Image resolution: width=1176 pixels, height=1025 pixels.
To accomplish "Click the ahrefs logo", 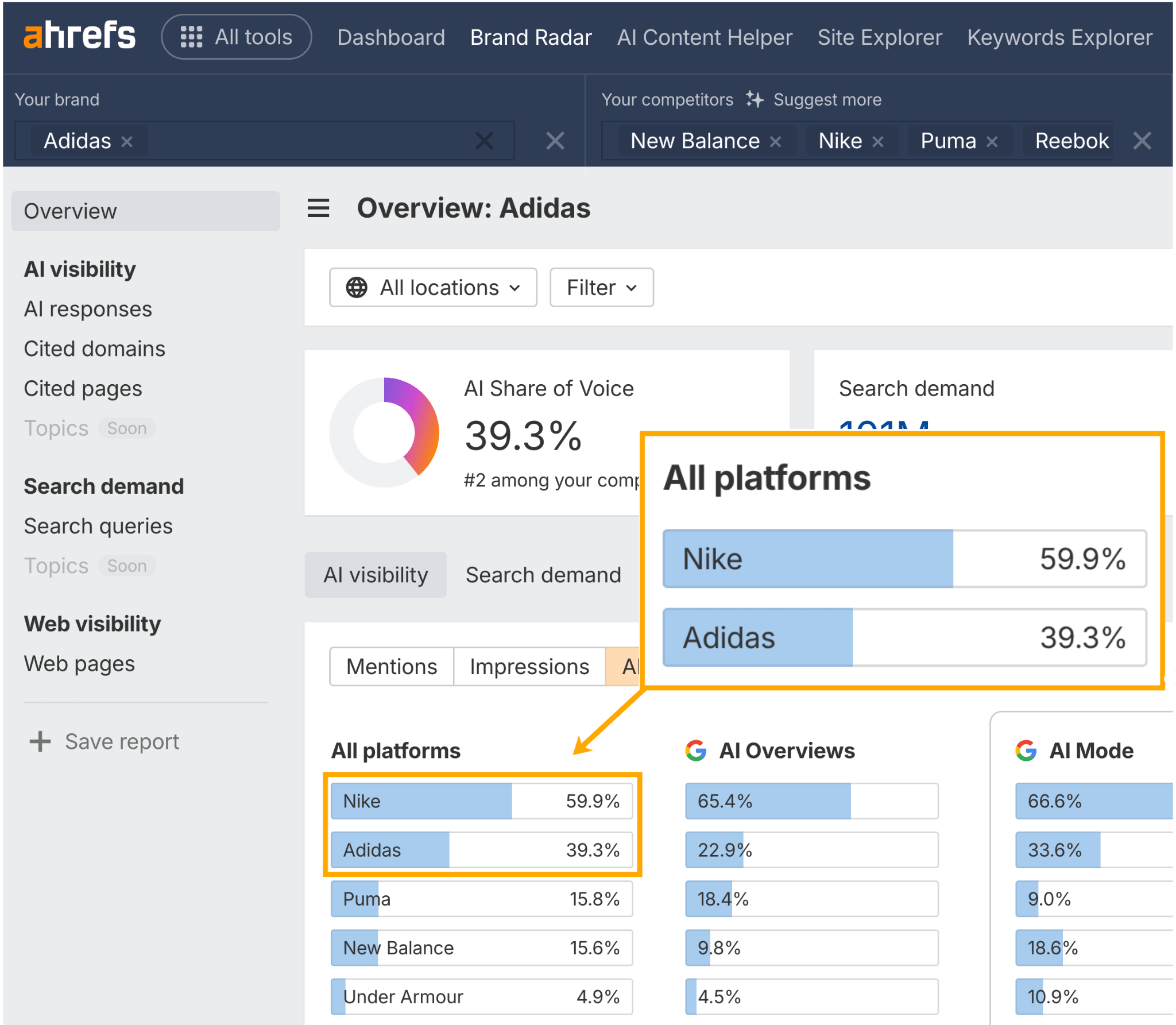I will [79, 36].
